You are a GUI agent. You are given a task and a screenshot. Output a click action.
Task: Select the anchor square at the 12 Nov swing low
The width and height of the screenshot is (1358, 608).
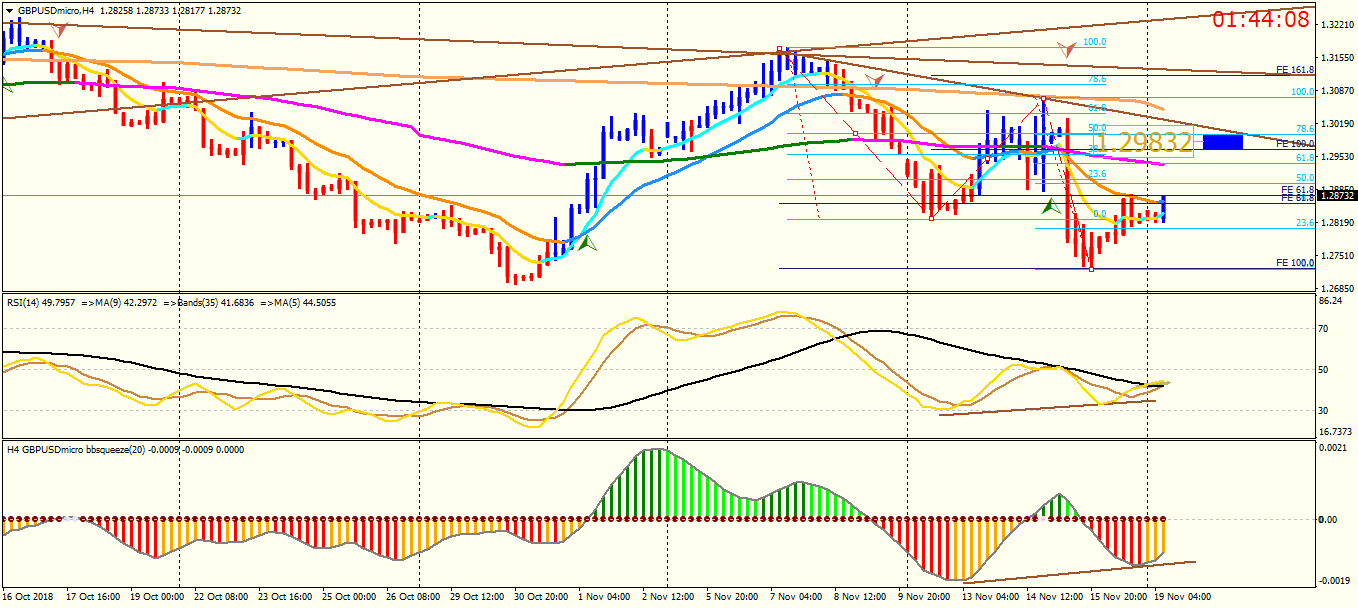[932, 218]
